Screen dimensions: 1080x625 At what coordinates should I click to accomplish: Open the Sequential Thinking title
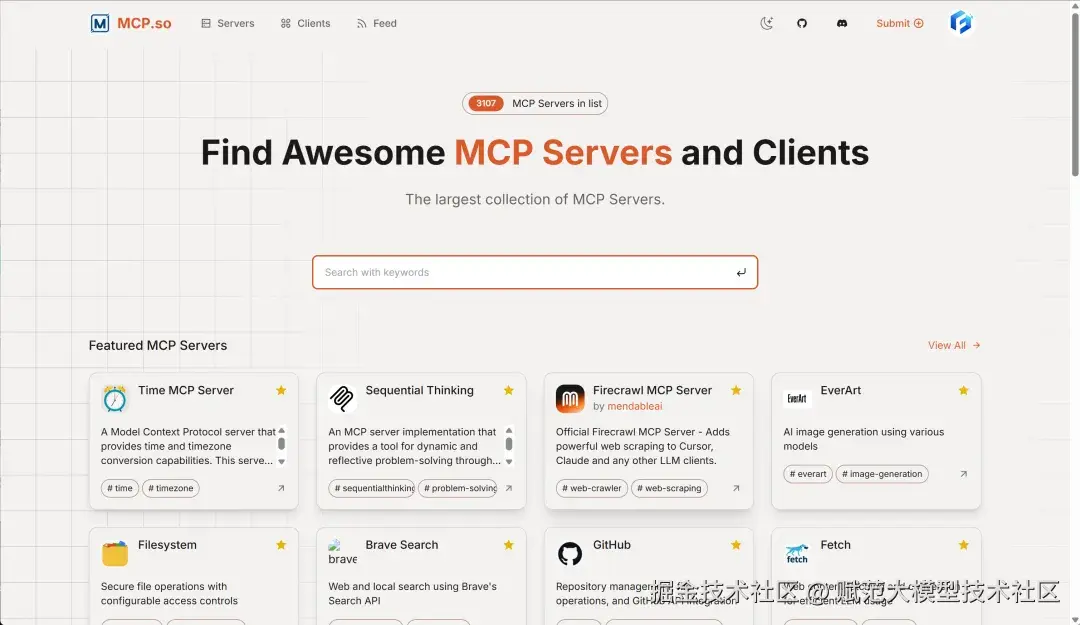click(x=419, y=390)
